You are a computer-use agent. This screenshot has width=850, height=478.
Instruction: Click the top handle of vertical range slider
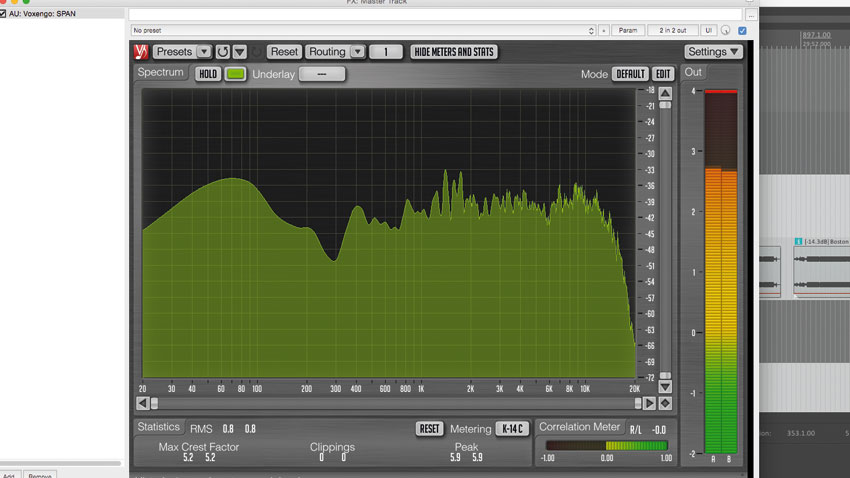[x=665, y=105]
